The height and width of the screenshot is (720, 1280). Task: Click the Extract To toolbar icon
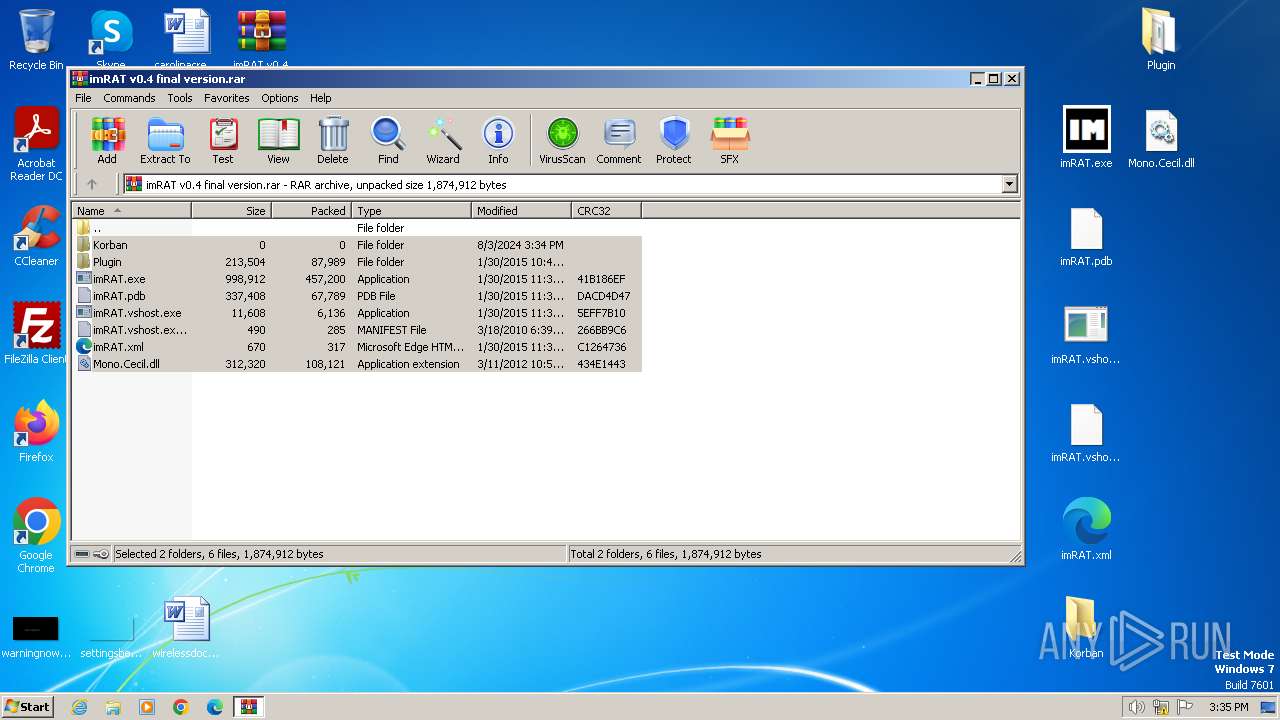pyautogui.click(x=165, y=140)
